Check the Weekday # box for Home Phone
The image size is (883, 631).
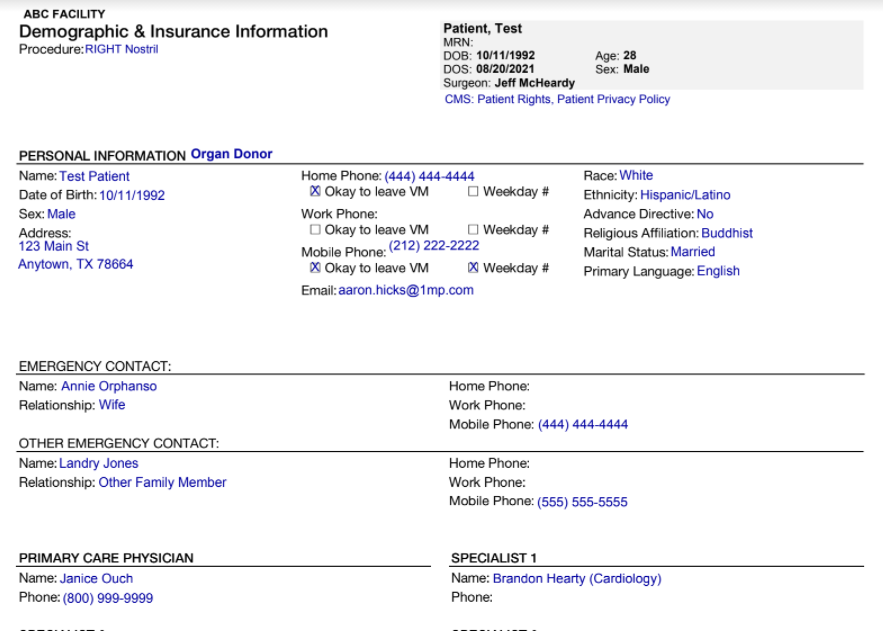click(x=472, y=191)
